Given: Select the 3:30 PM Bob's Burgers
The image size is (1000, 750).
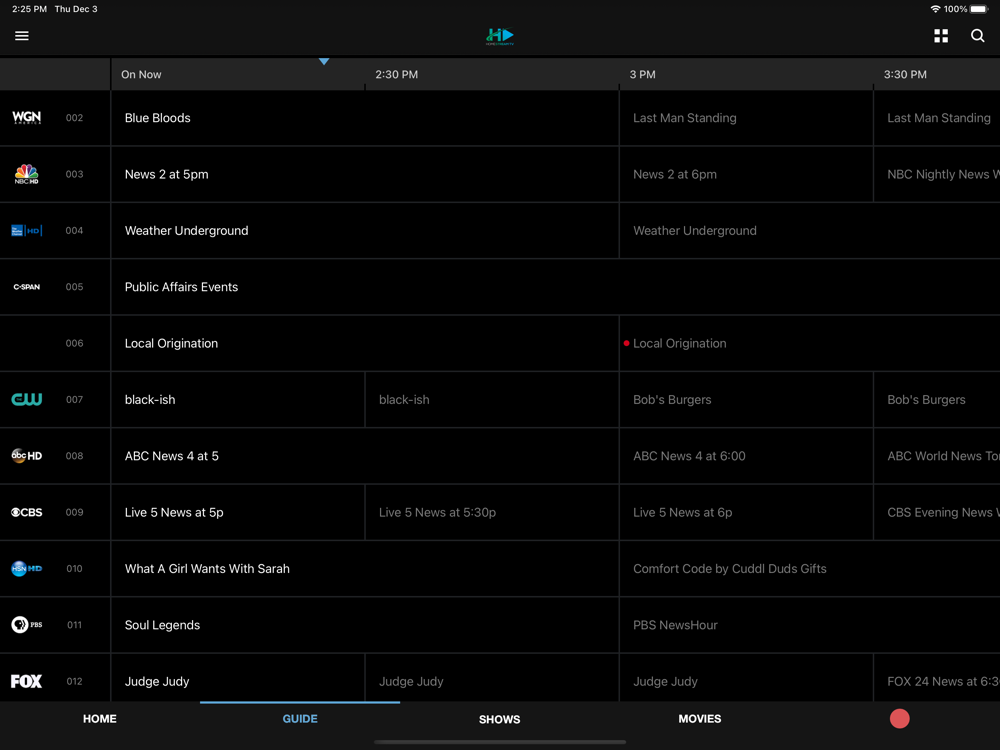Looking at the screenshot, I should [x=937, y=399].
